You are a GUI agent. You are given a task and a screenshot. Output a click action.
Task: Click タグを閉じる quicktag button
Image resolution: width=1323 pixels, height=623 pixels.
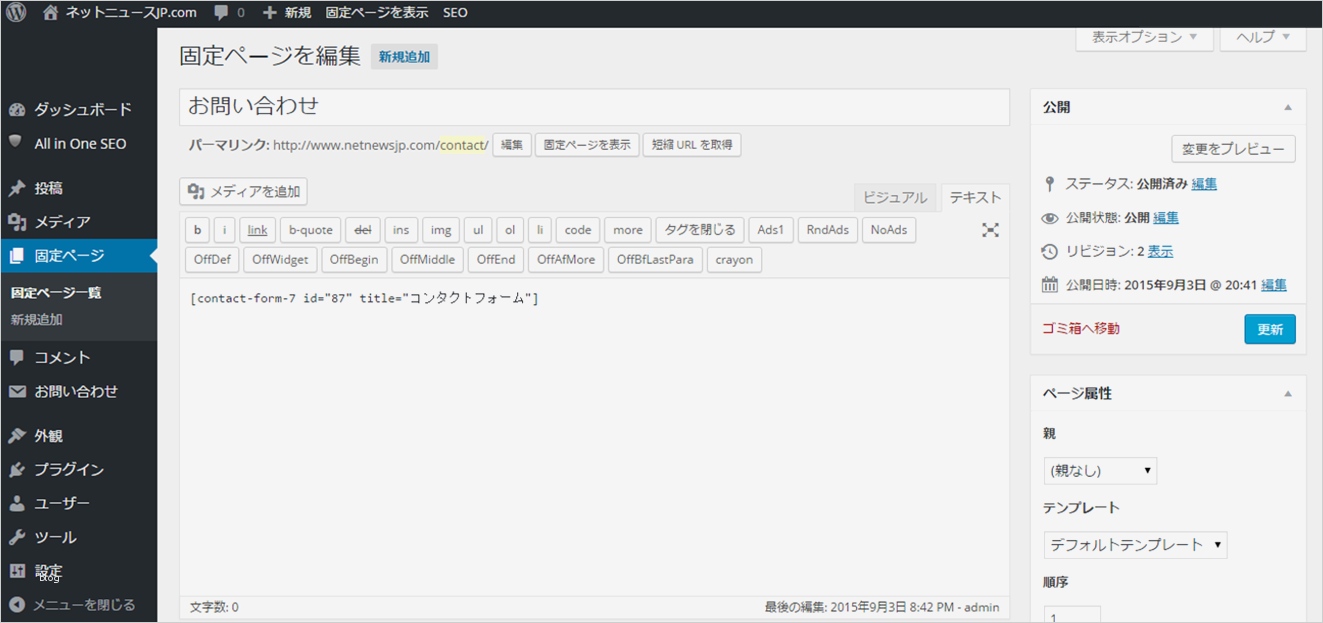pos(700,230)
